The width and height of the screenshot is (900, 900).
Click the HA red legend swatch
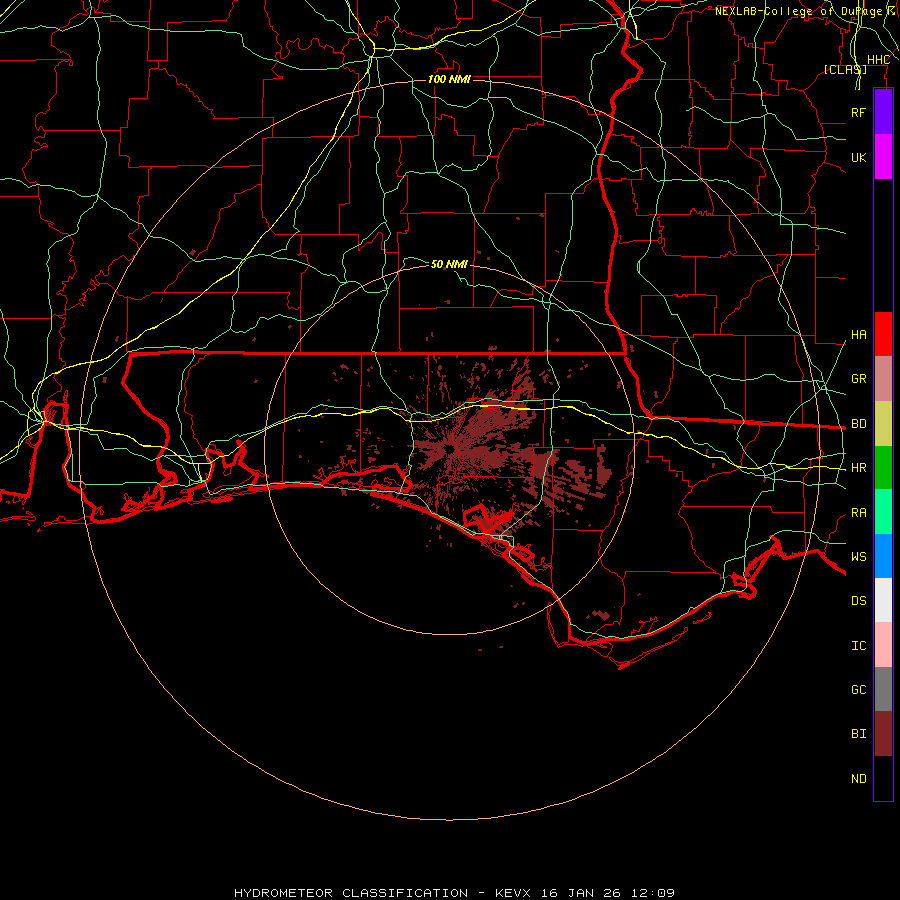(x=883, y=334)
